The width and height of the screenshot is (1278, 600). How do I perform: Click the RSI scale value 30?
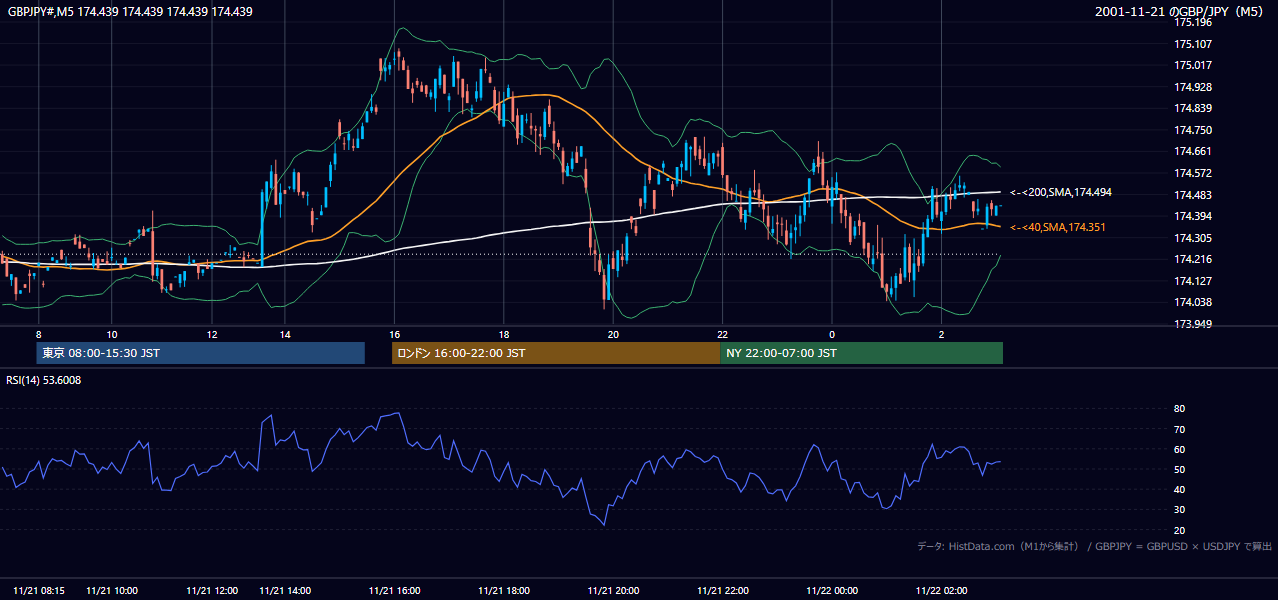(x=1180, y=510)
